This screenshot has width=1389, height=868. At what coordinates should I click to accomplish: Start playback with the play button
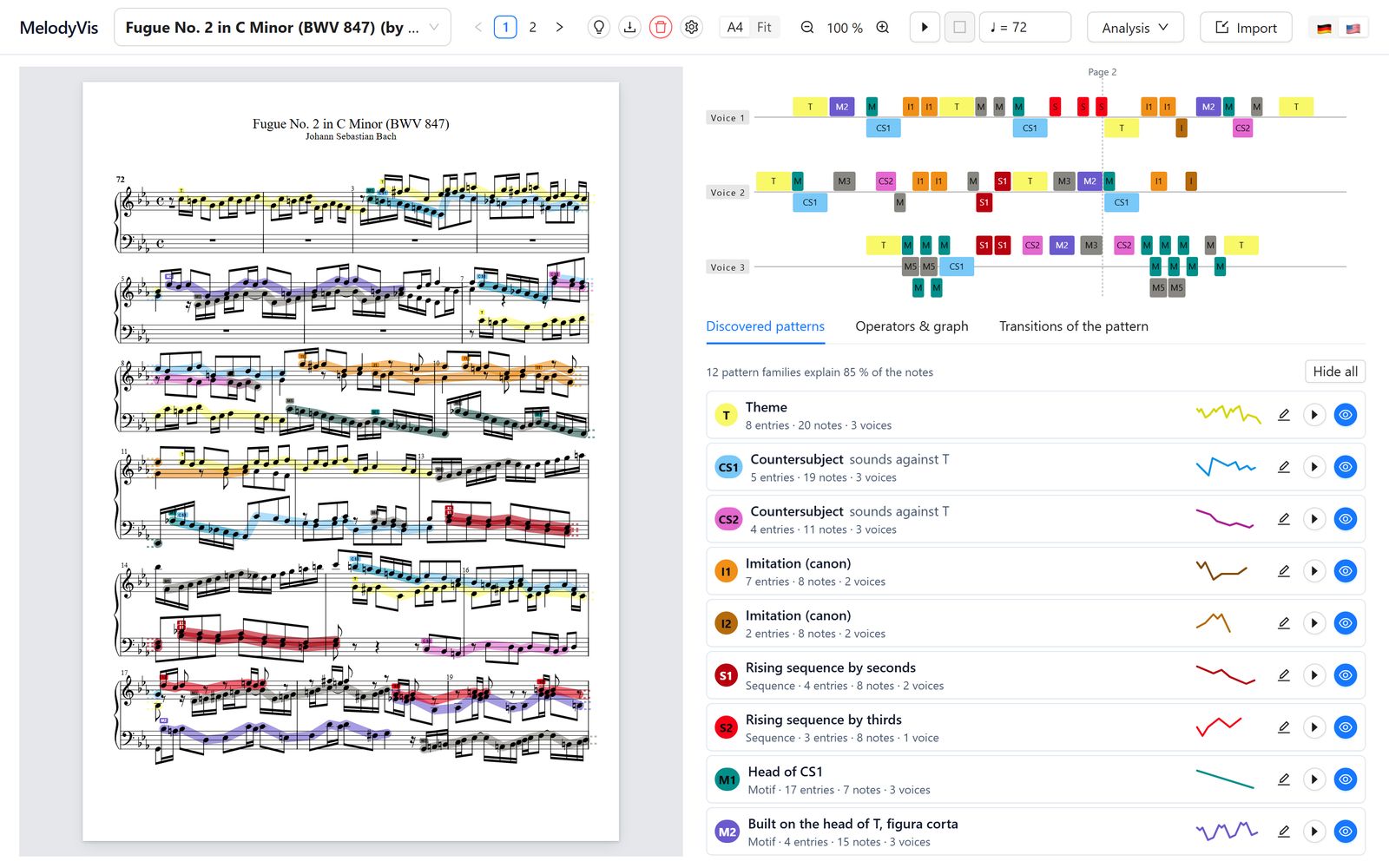[x=925, y=27]
